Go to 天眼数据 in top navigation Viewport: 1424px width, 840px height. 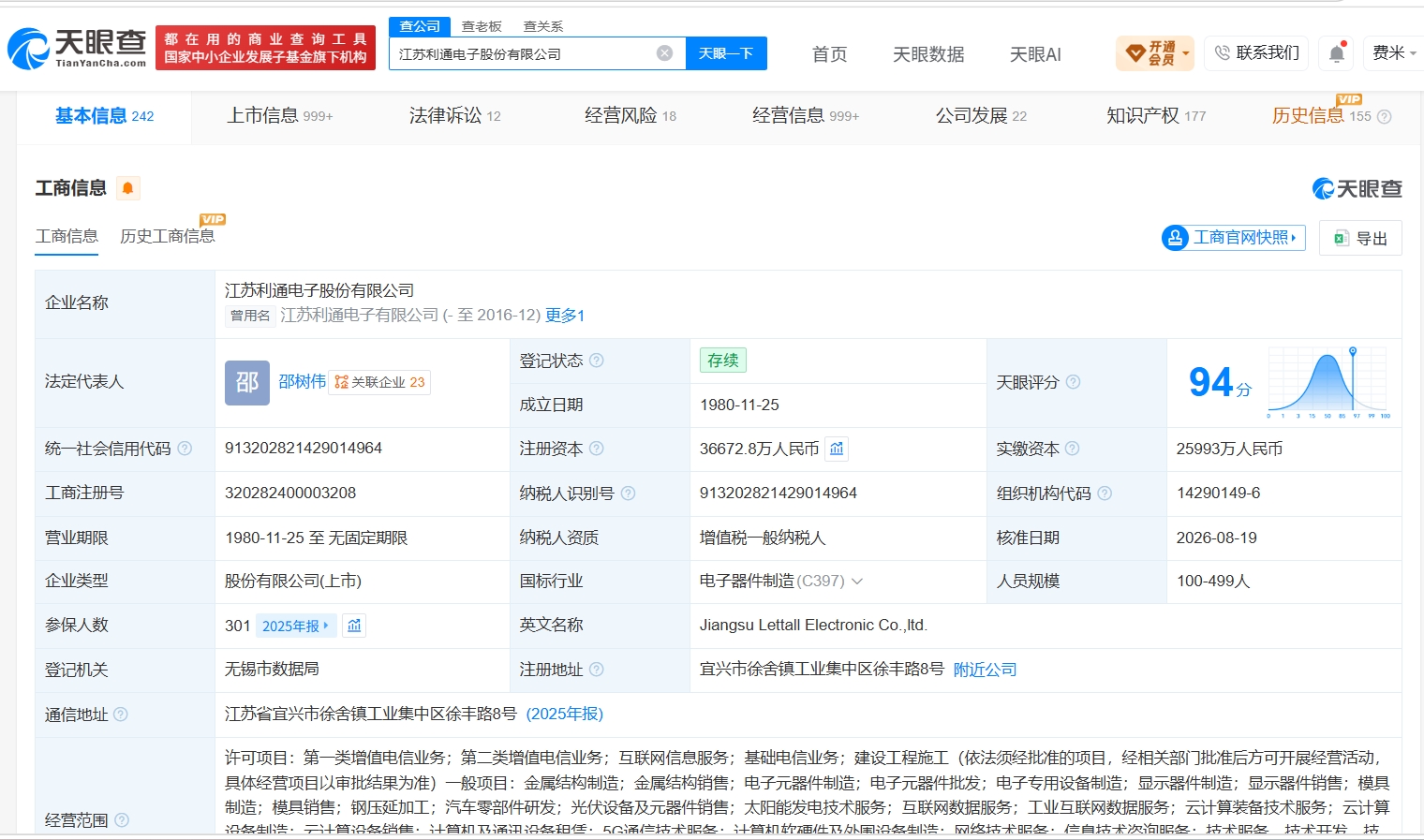coord(928,54)
